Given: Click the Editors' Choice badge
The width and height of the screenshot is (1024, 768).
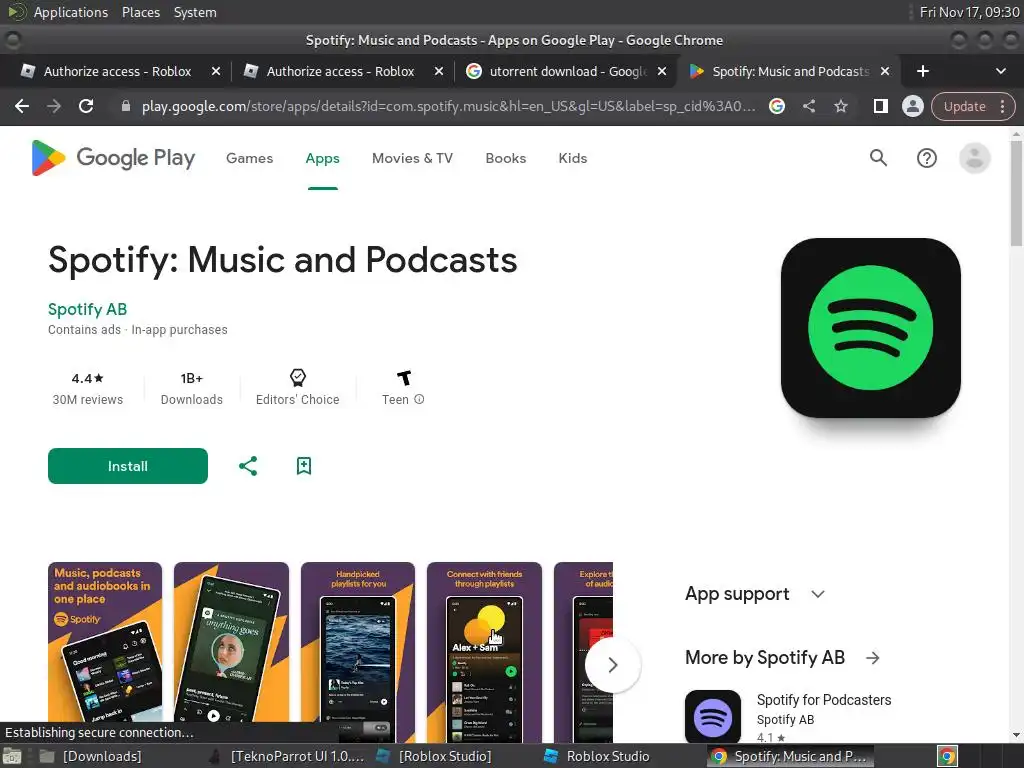Looking at the screenshot, I should pos(297,387).
